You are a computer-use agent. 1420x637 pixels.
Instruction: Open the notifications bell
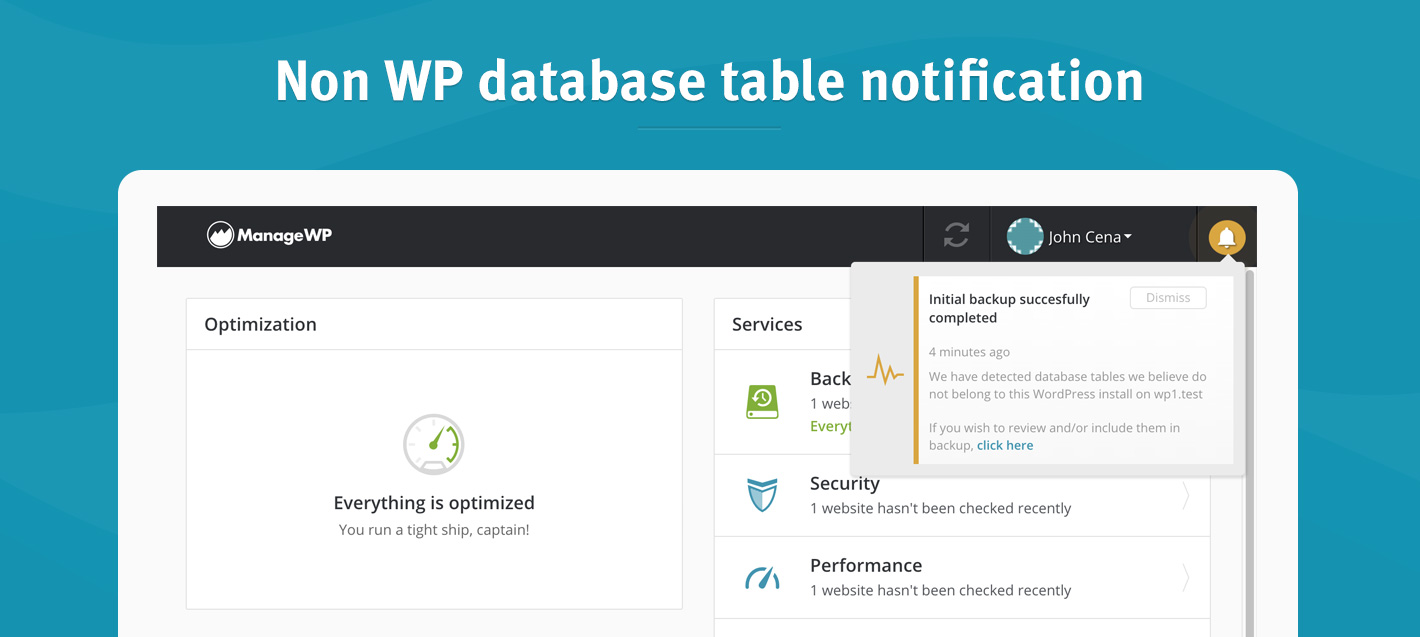[1227, 237]
